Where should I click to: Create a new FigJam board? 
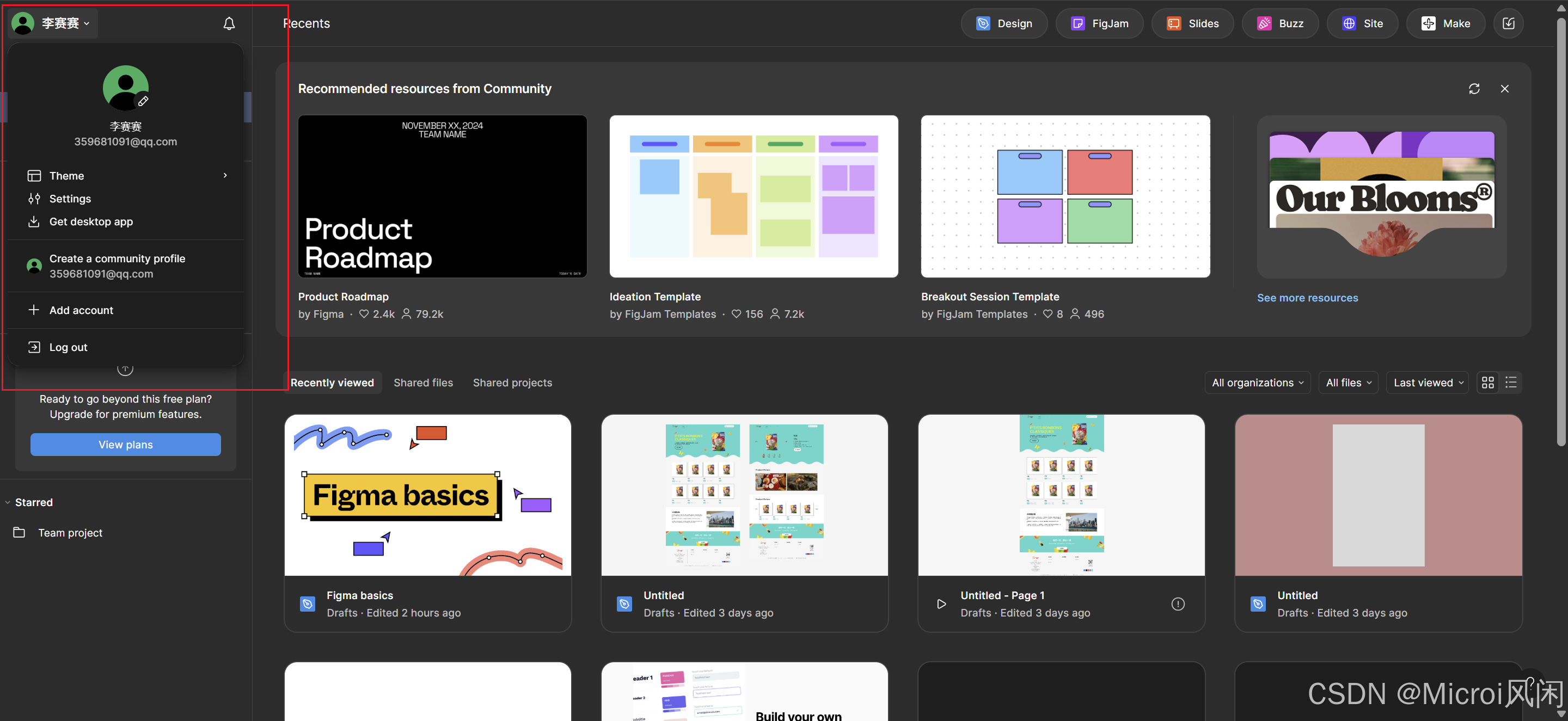pos(1099,23)
